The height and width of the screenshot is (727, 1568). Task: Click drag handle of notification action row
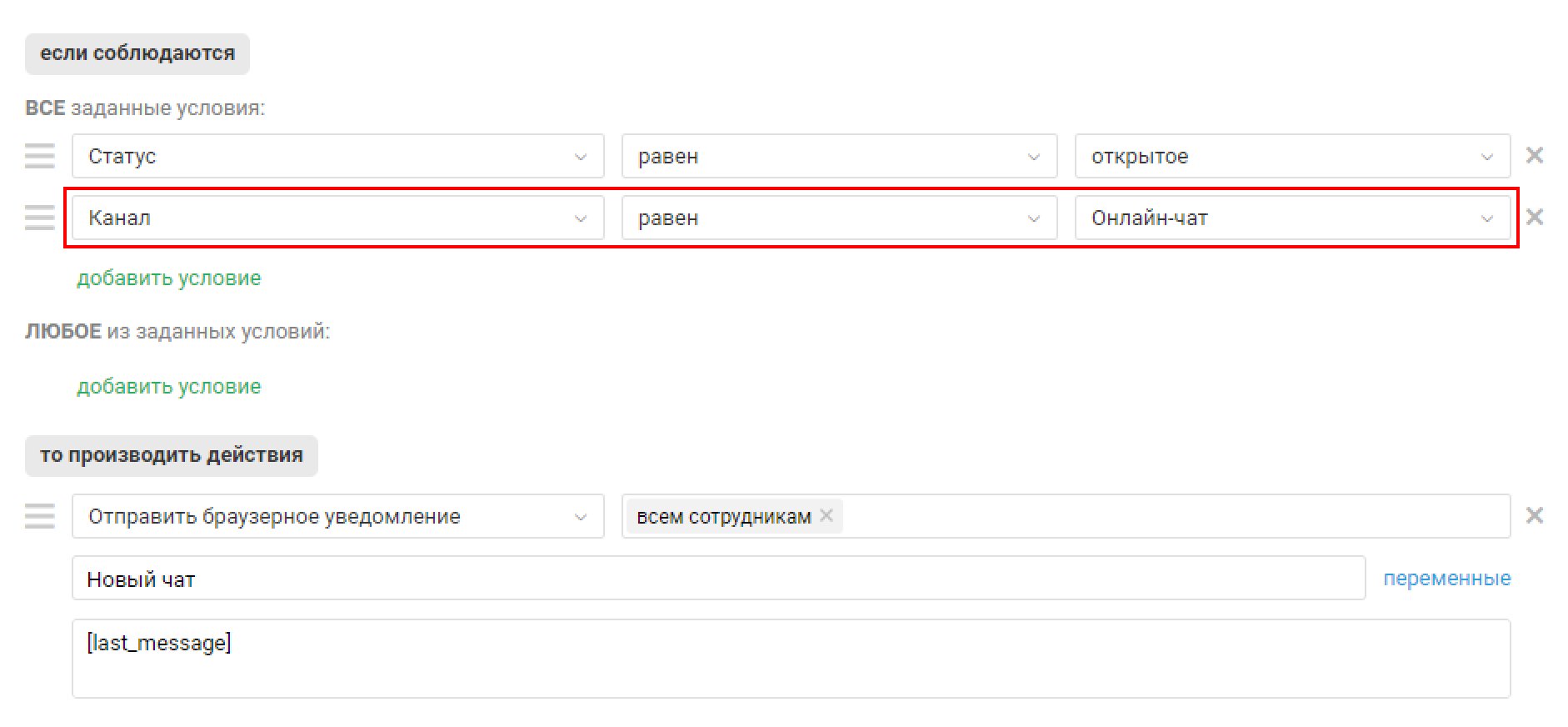point(39,516)
